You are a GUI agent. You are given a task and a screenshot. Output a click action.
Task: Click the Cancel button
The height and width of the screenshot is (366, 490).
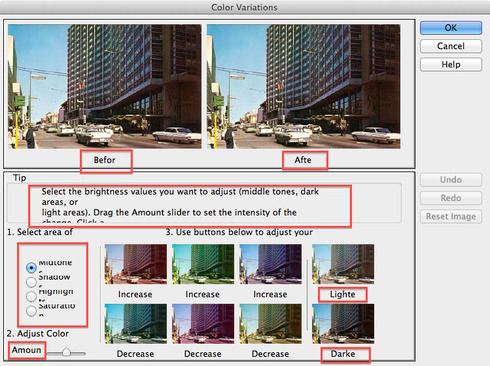pyautogui.click(x=451, y=46)
